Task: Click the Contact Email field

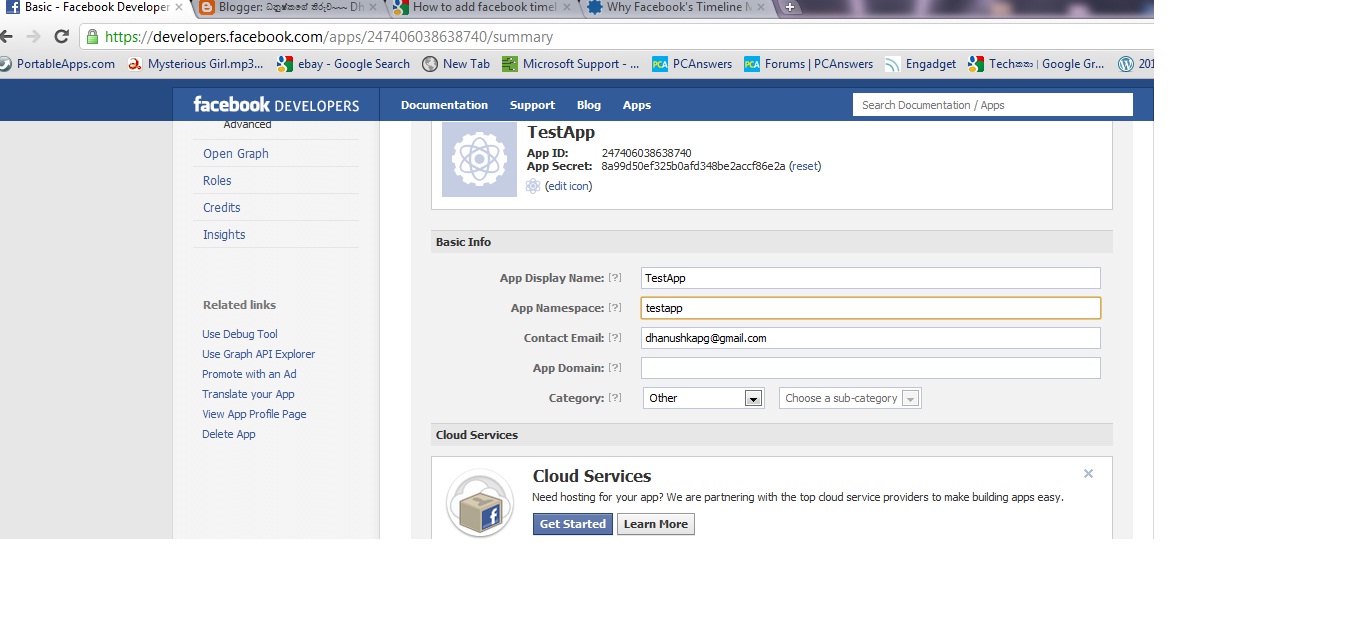Action: click(871, 338)
